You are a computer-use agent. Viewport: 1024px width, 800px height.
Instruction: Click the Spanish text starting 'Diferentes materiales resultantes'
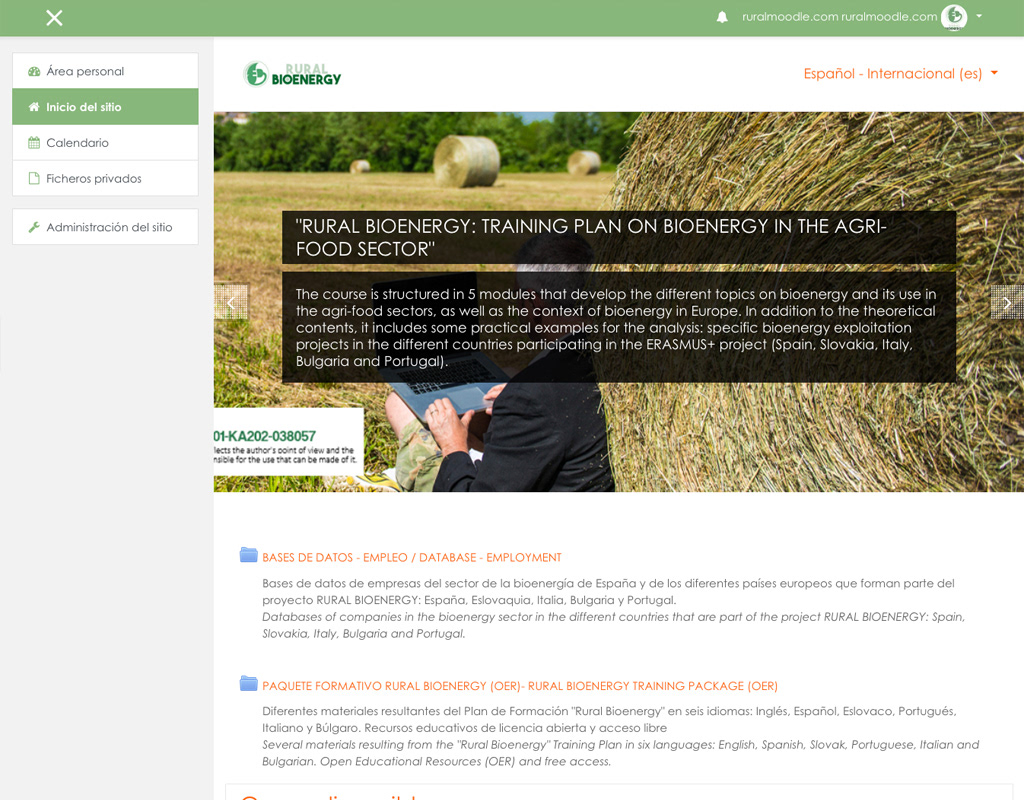(x=609, y=719)
